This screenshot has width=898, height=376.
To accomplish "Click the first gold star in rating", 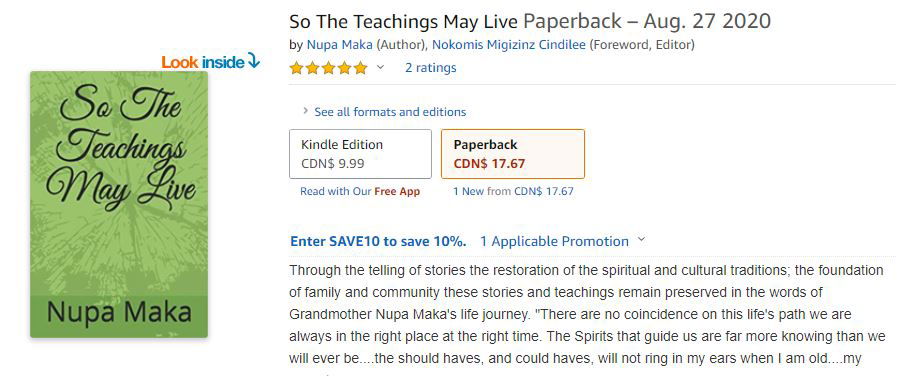I will pos(296,68).
